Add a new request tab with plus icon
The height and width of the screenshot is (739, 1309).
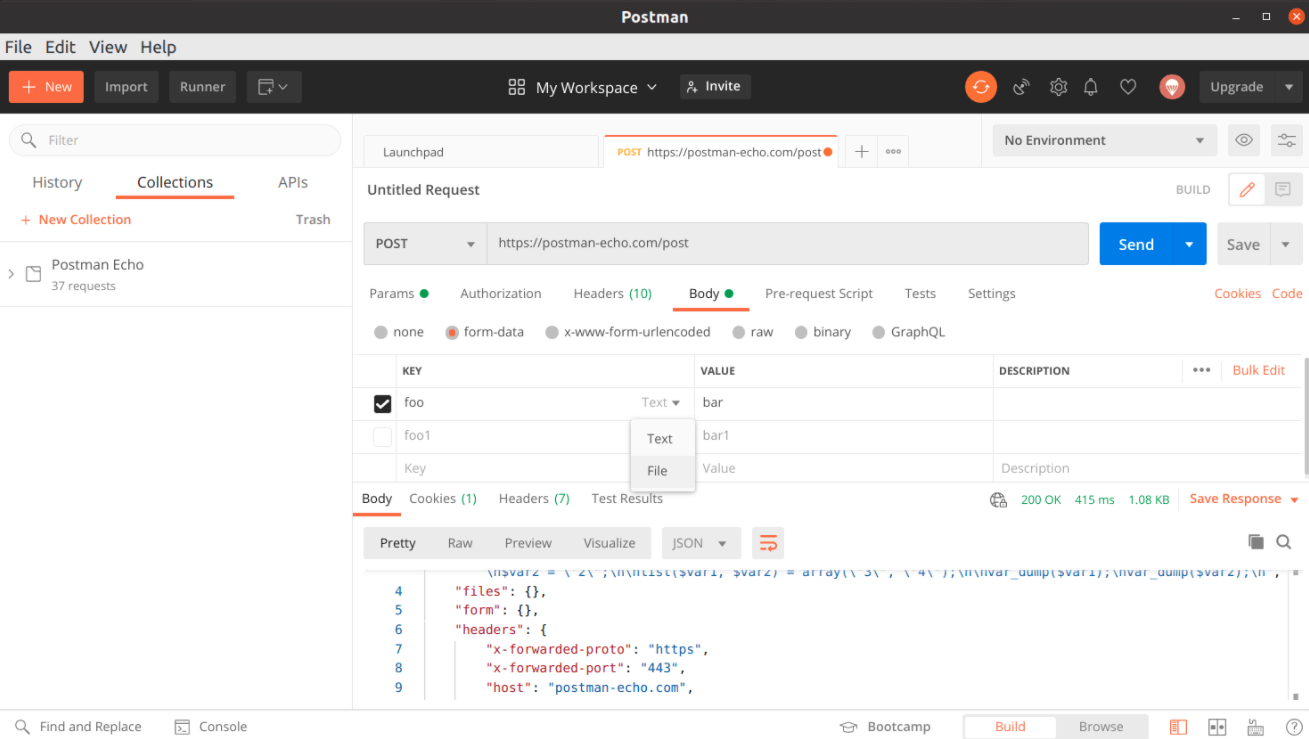861,152
